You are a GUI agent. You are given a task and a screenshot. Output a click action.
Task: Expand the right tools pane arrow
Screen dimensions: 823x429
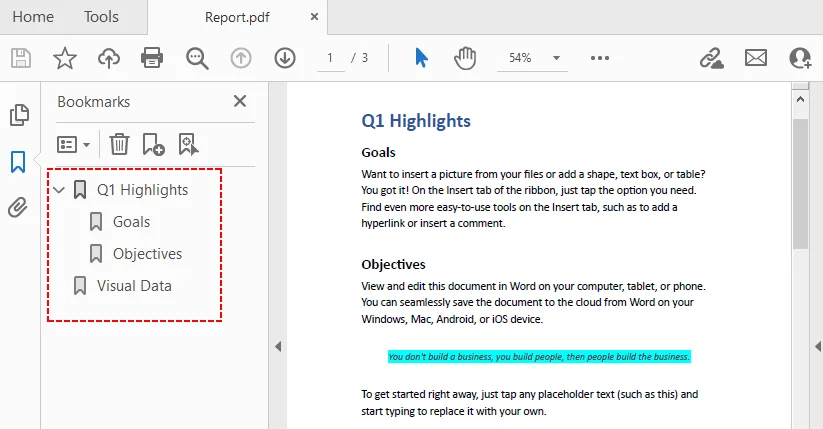(818, 347)
